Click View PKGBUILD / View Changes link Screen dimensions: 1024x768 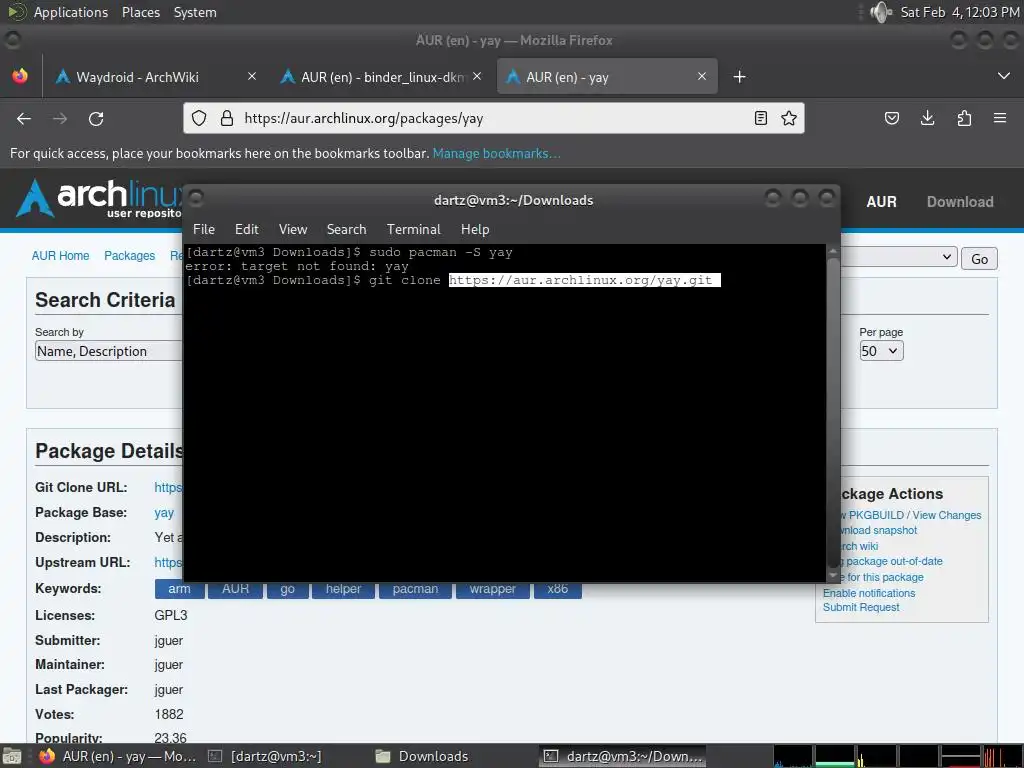910,515
